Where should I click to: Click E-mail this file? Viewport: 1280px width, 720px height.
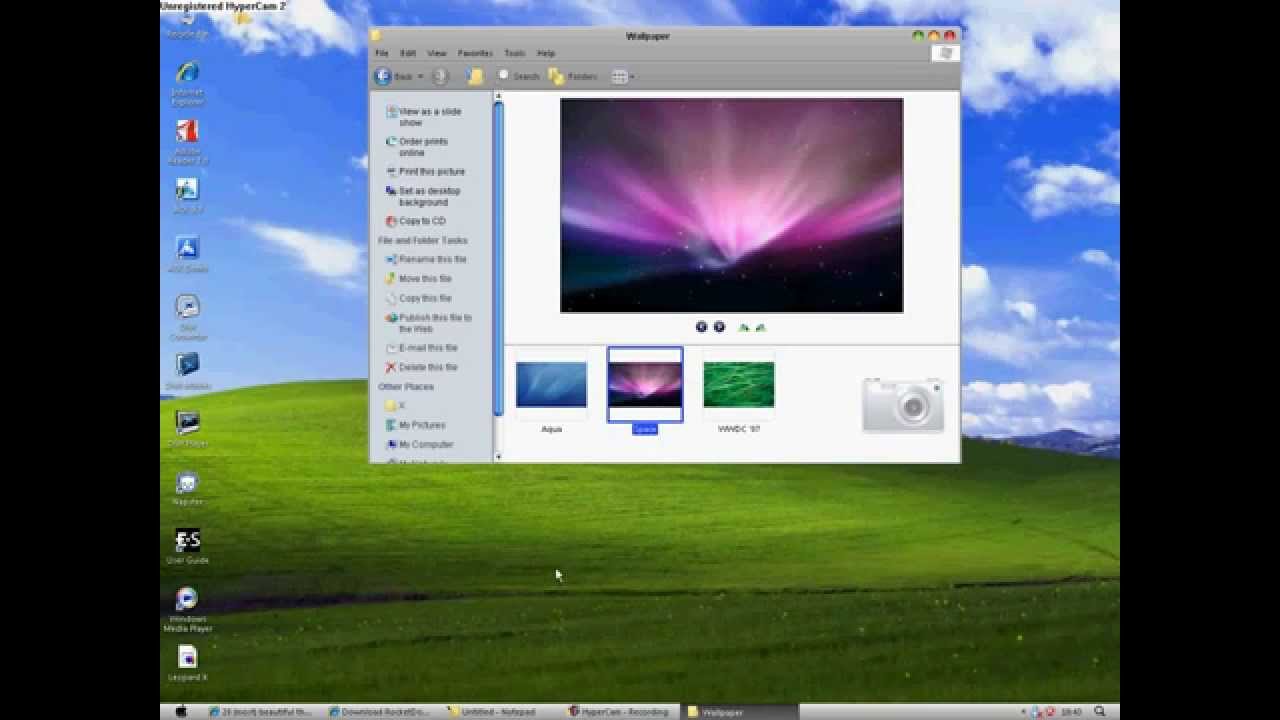pyautogui.click(x=421, y=348)
